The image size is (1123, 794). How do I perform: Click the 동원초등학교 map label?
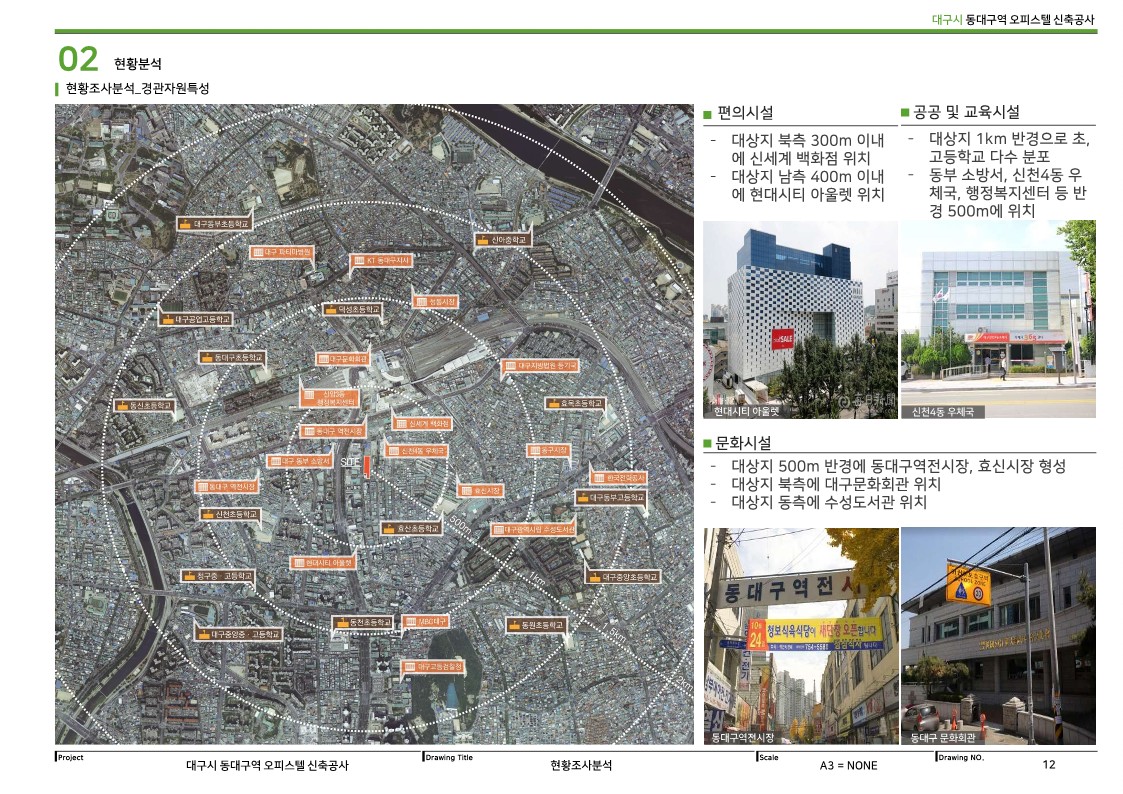pyautogui.click(x=536, y=625)
